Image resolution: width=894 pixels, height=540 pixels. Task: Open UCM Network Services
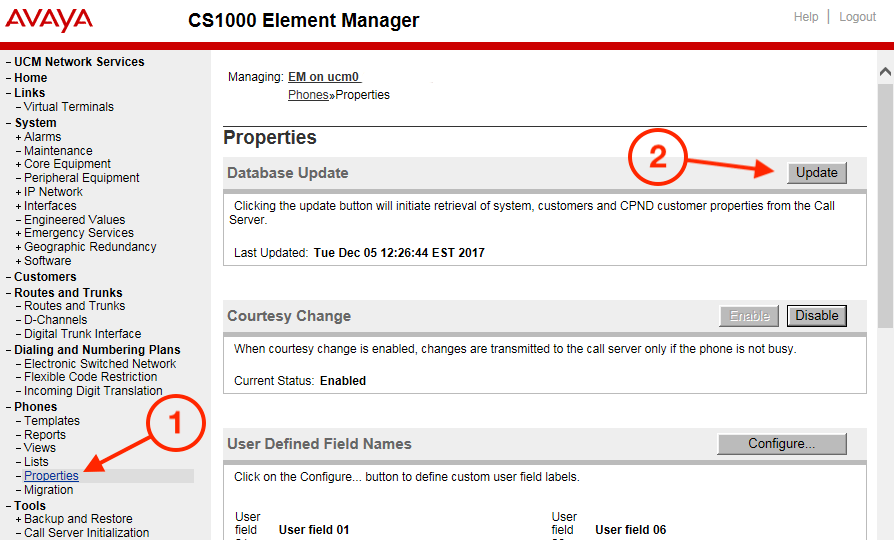point(79,62)
